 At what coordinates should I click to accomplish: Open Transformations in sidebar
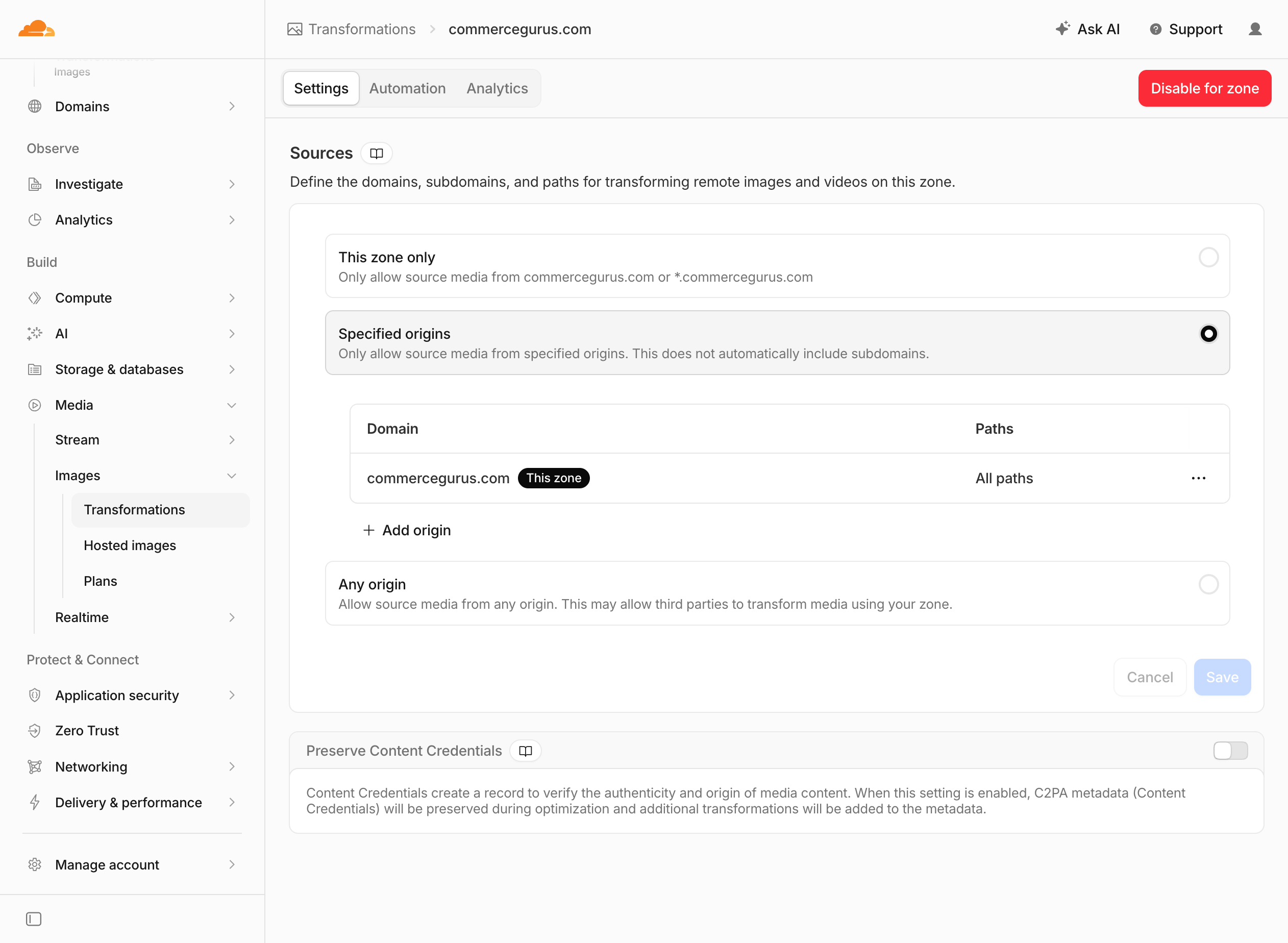pos(160,510)
